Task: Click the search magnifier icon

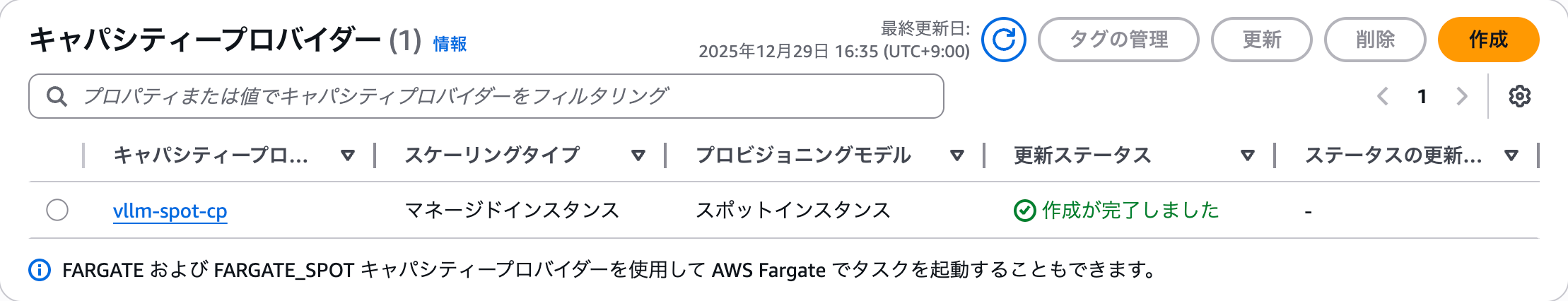Action: (57, 96)
